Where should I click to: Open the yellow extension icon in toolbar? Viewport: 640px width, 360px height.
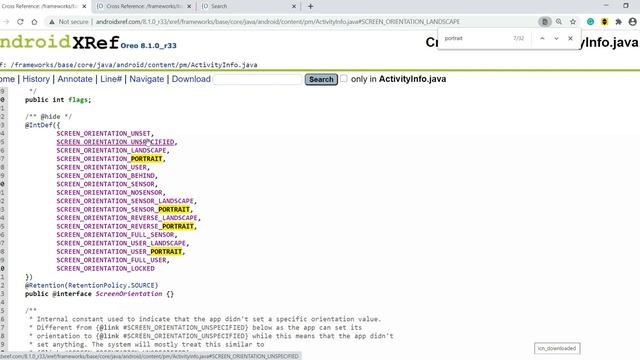coord(604,22)
